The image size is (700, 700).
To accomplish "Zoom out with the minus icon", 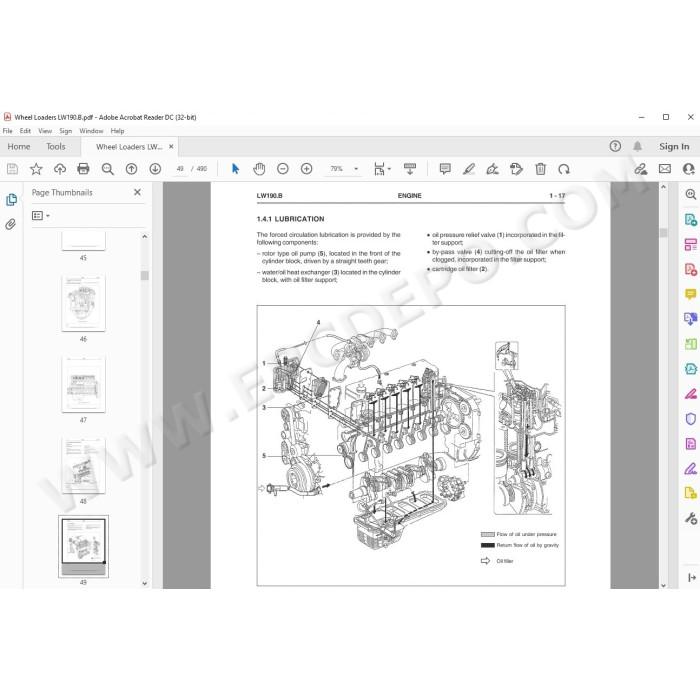I will (x=283, y=169).
